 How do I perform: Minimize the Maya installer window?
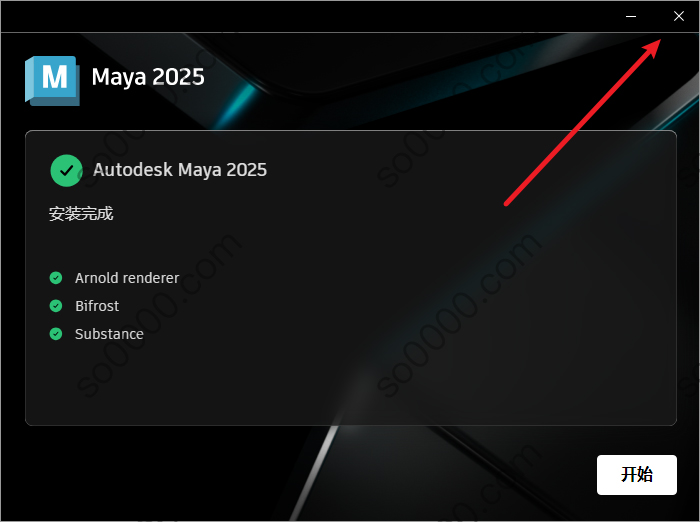click(x=631, y=17)
